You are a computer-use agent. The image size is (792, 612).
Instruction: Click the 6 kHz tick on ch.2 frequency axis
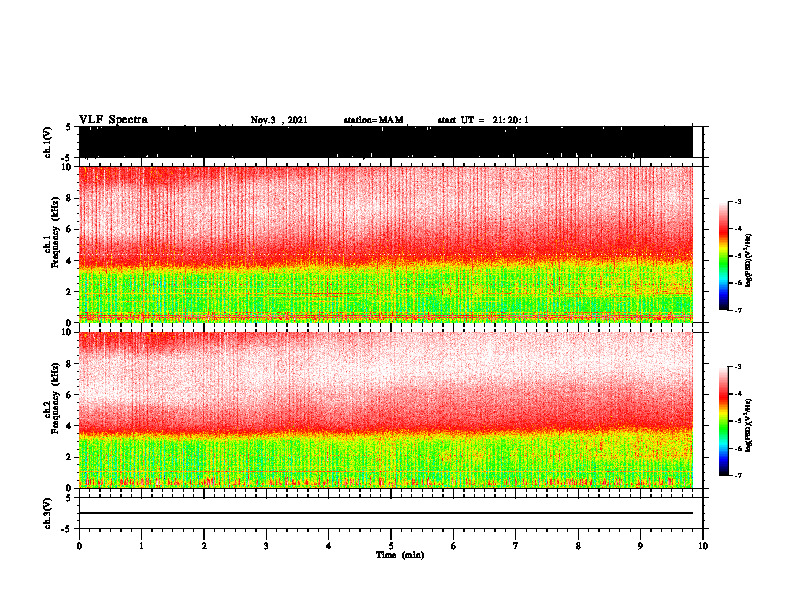click(x=70, y=395)
